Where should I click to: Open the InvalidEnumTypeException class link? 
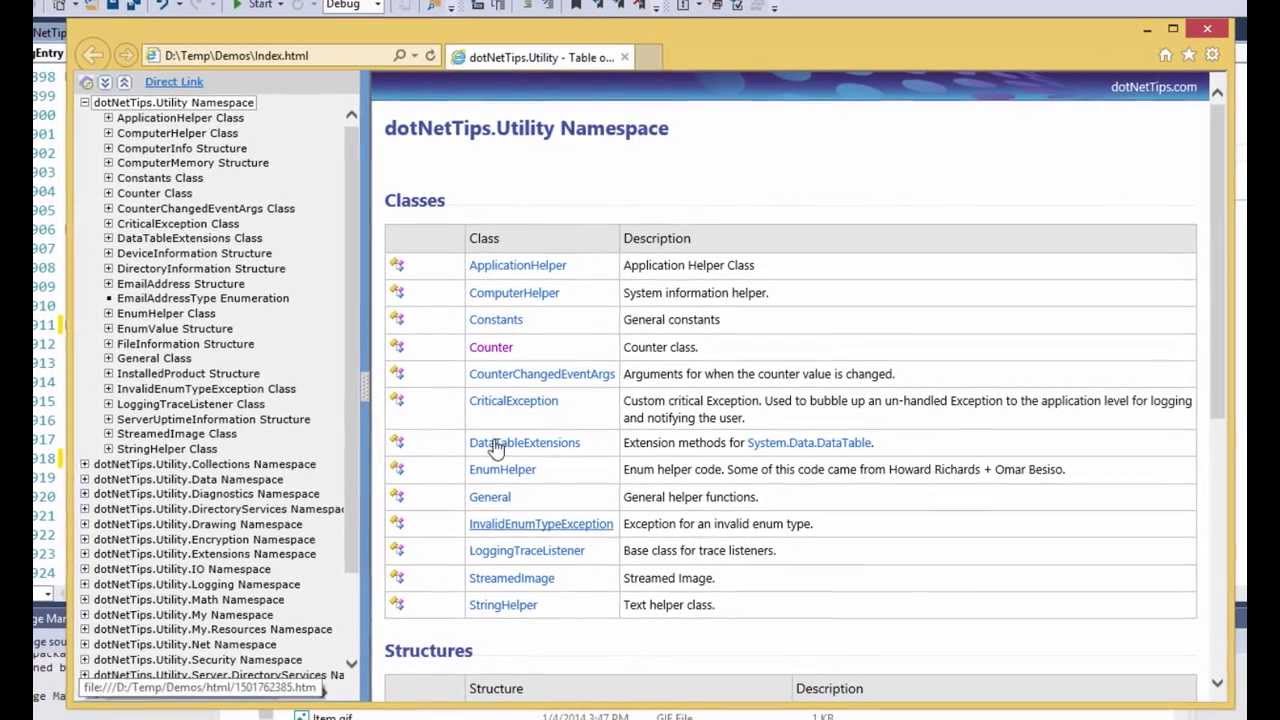pyautogui.click(x=541, y=524)
